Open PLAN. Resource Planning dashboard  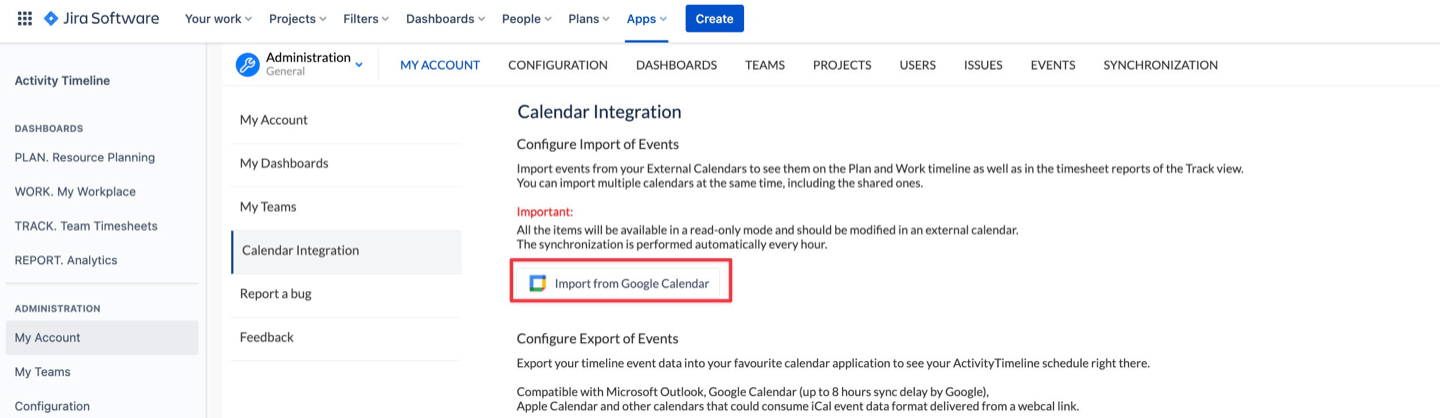tap(85, 157)
